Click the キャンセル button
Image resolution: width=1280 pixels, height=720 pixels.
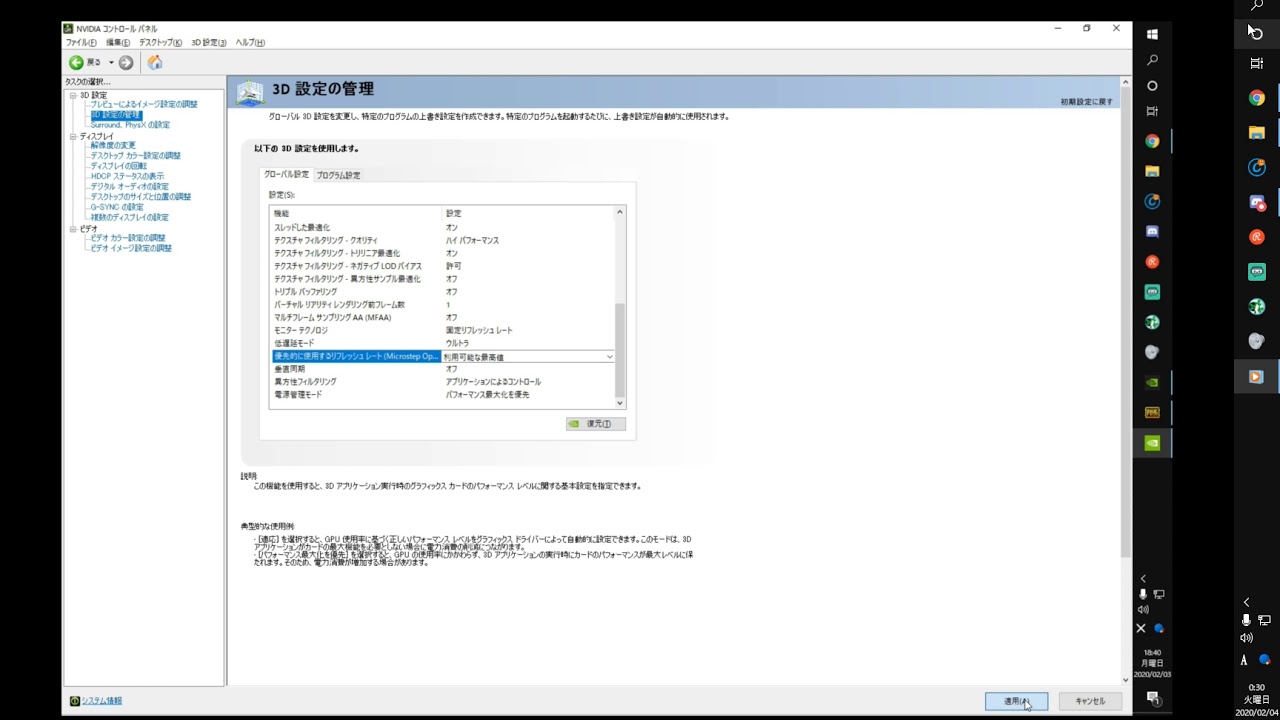(1090, 701)
